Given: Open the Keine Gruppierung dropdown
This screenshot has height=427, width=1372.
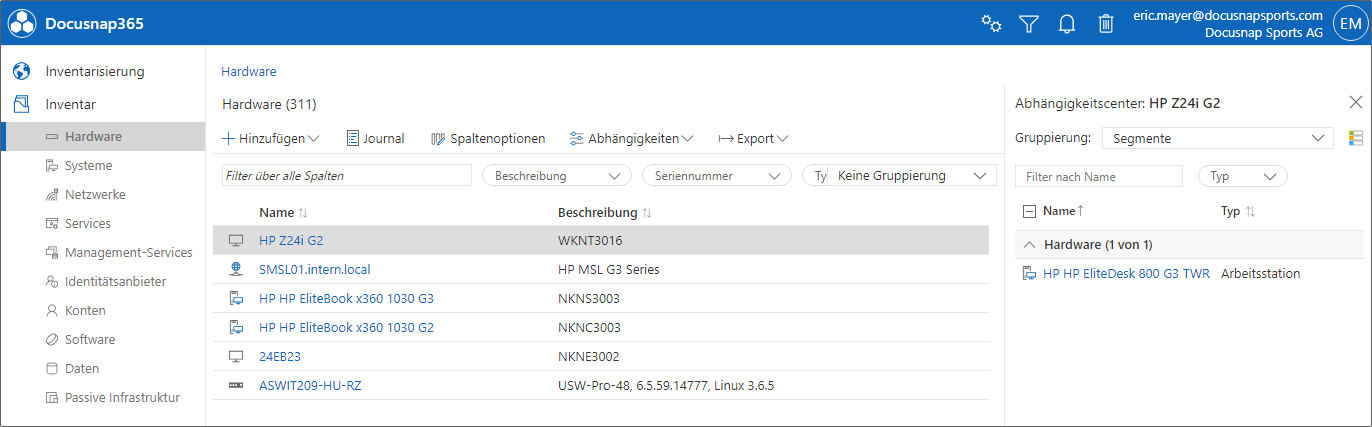Looking at the screenshot, I should tap(912, 176).
